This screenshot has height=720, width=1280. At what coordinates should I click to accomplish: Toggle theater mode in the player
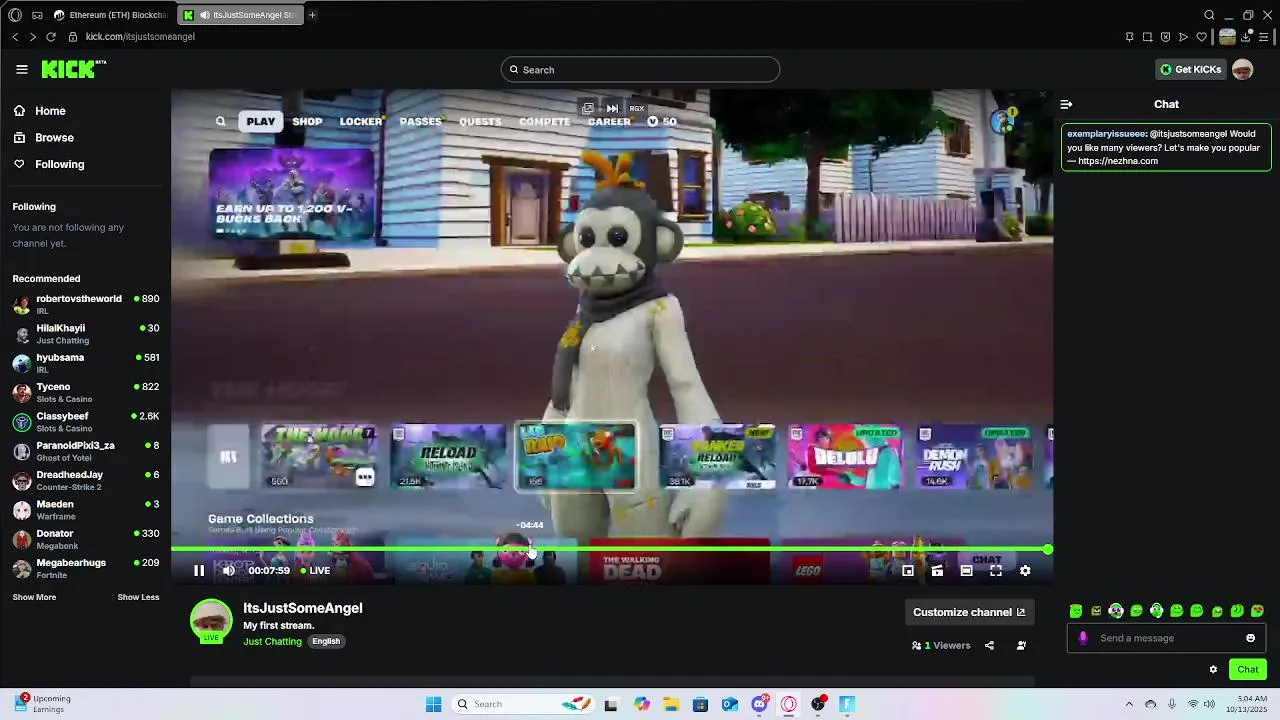966,570
